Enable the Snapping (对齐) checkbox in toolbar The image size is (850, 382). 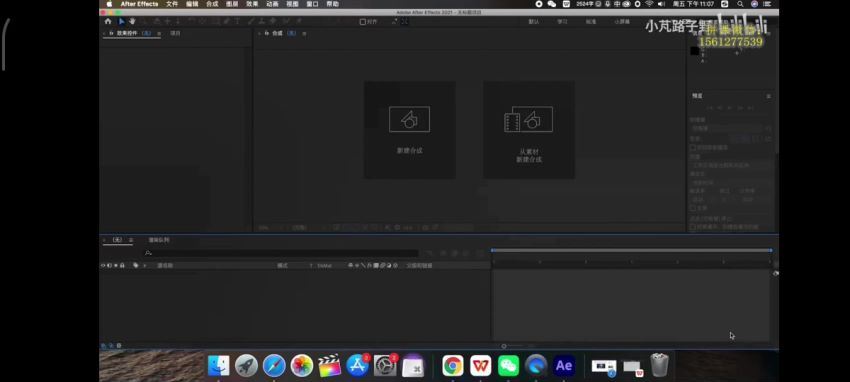tap(363, 22)
